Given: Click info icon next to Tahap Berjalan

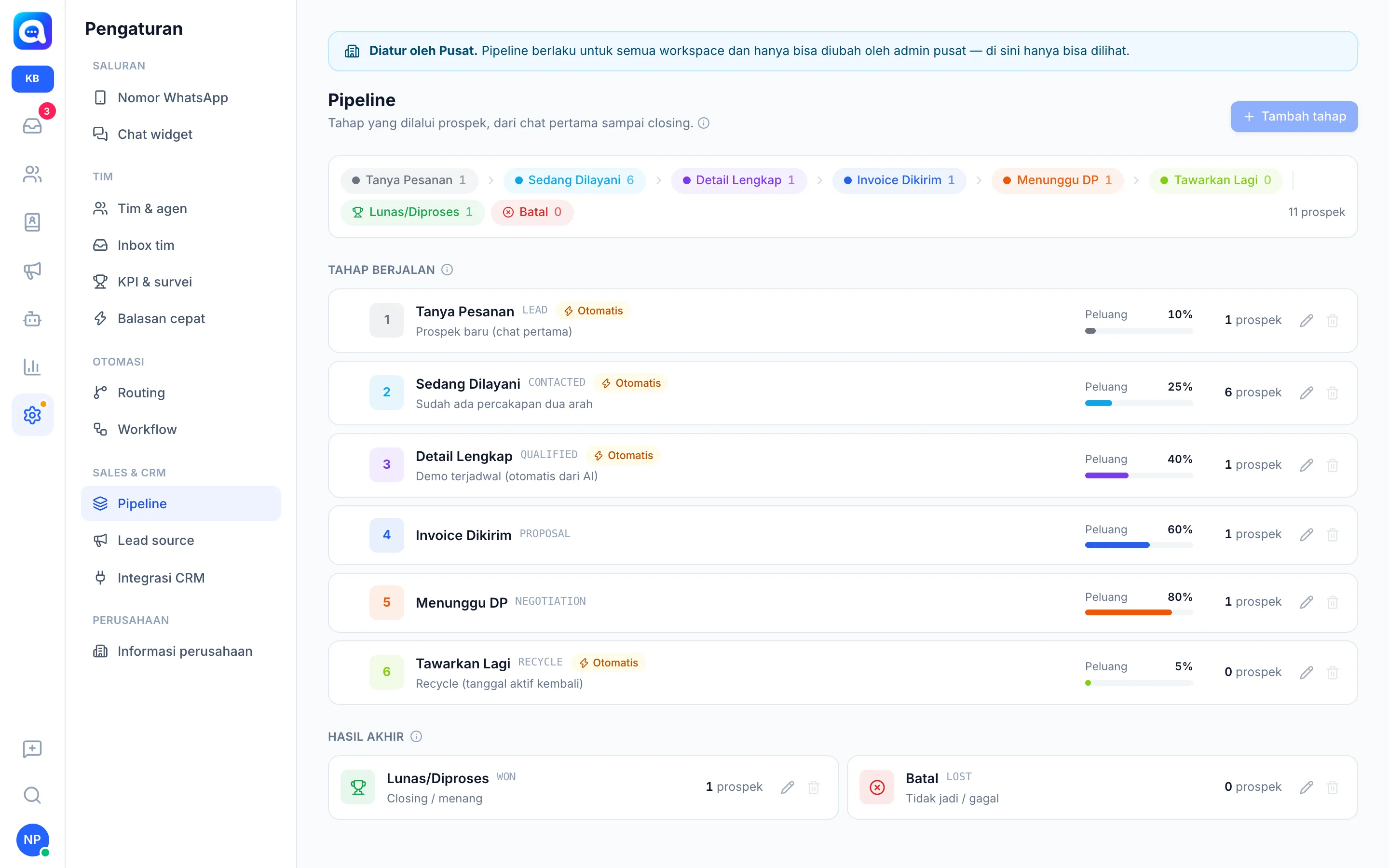Looking at the screenshot, I should pos(447,270).
